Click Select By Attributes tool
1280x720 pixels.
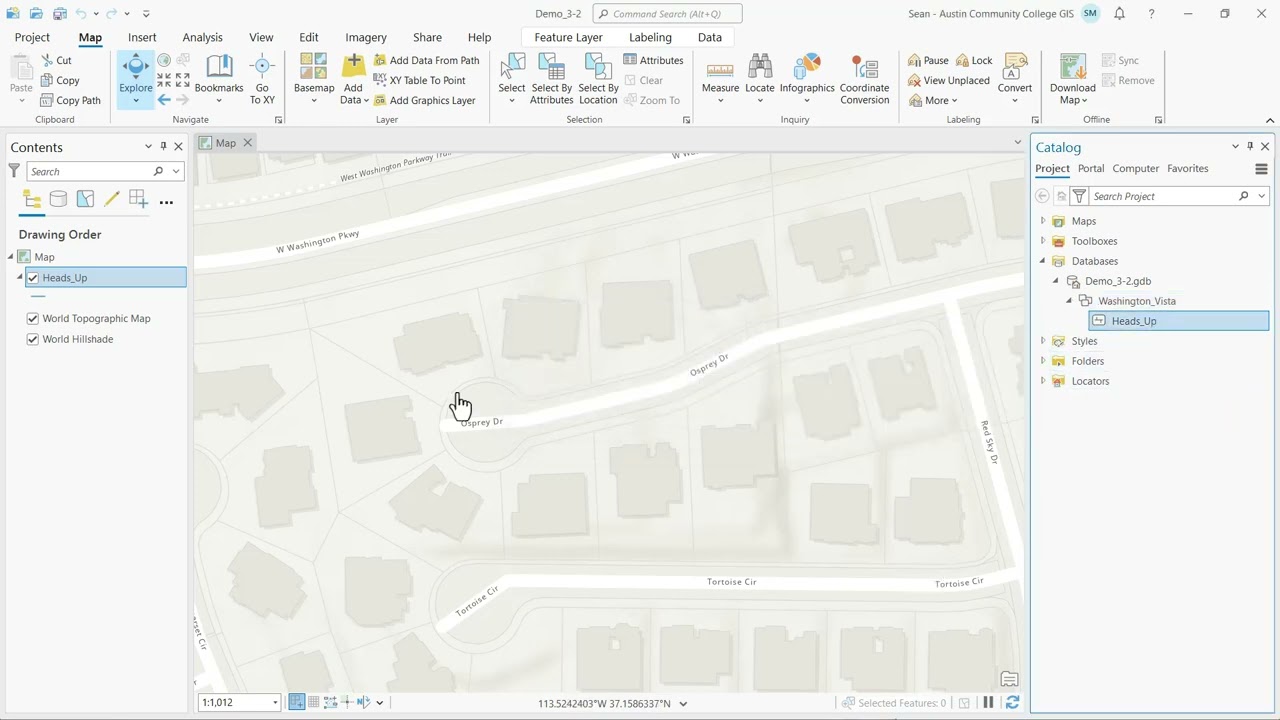(552, 78)
